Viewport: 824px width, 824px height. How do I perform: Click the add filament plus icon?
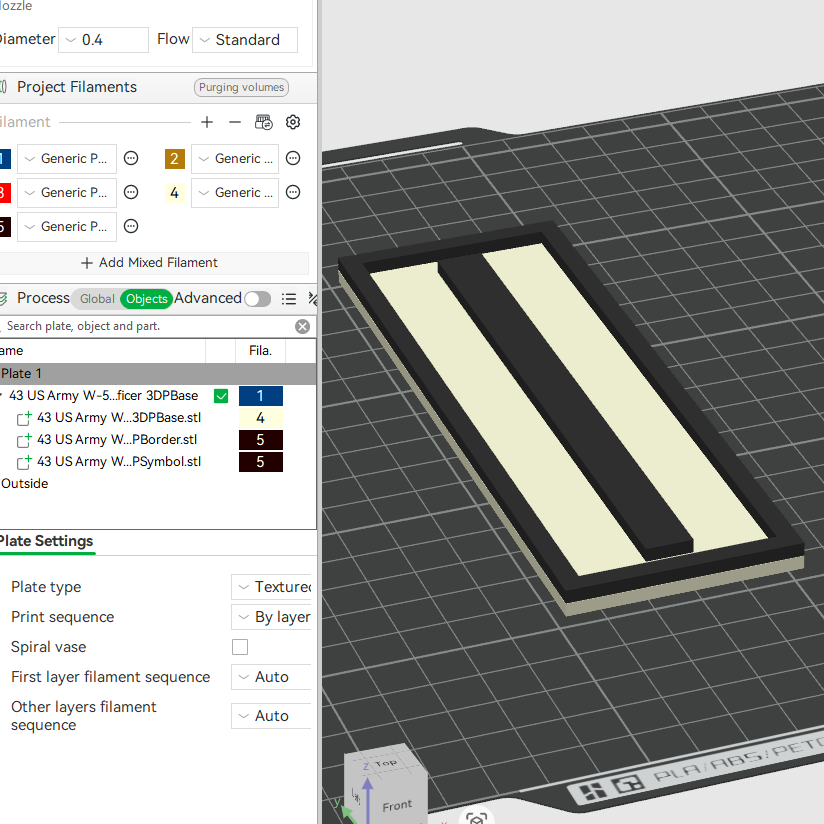207,122
